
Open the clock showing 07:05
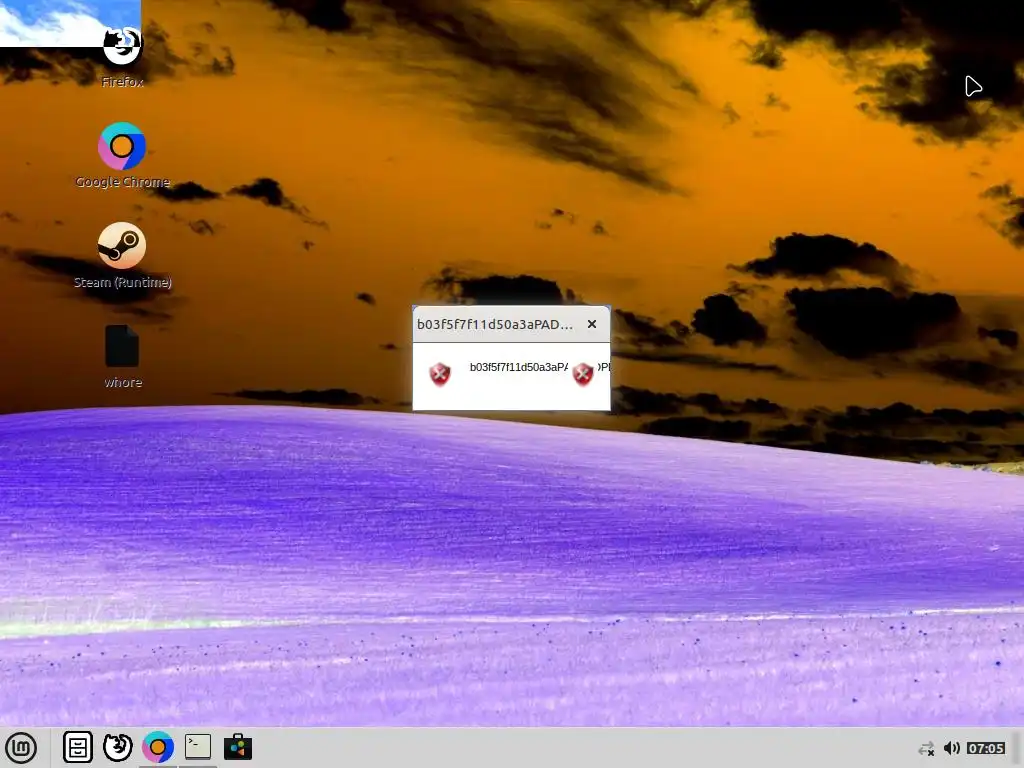tap(985, 748)
